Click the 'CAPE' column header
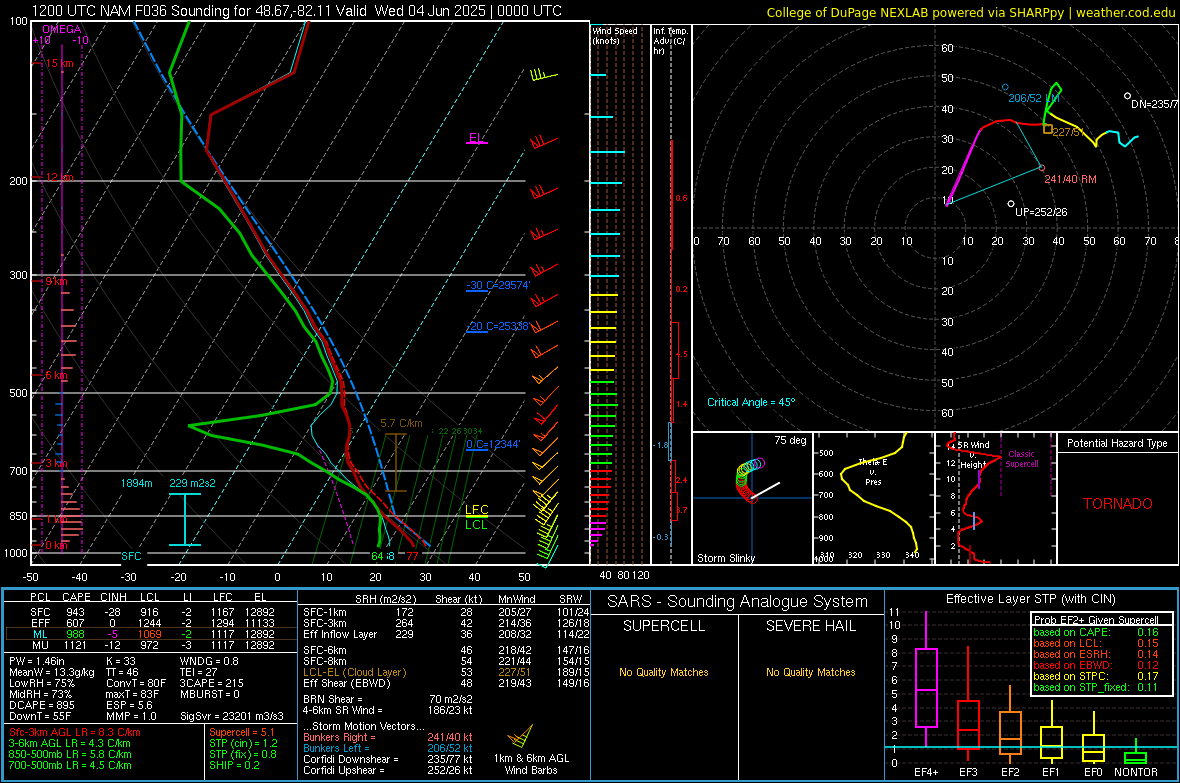 (76, 597)
